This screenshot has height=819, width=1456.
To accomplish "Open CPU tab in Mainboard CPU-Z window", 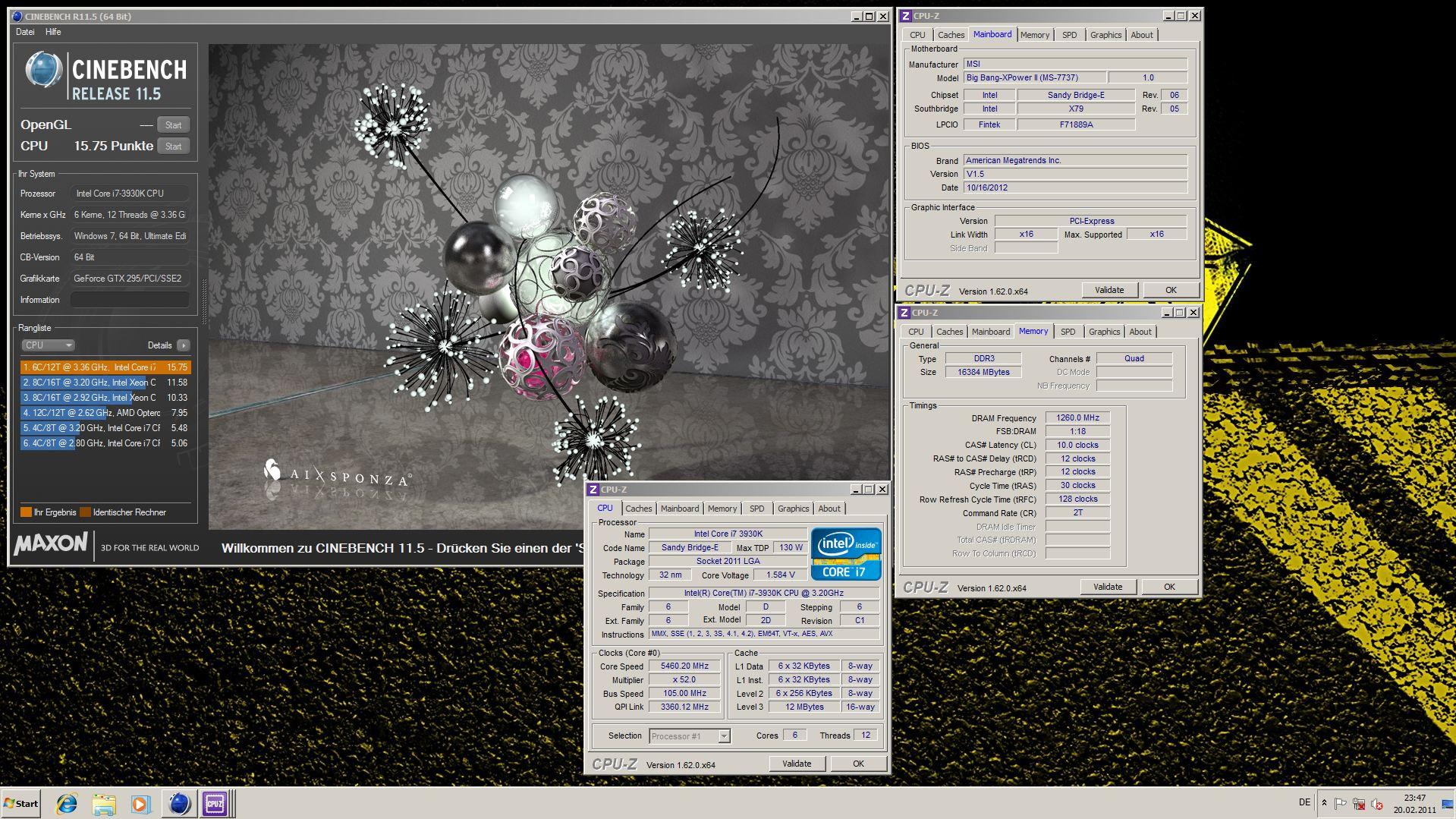I will point(917,35).
